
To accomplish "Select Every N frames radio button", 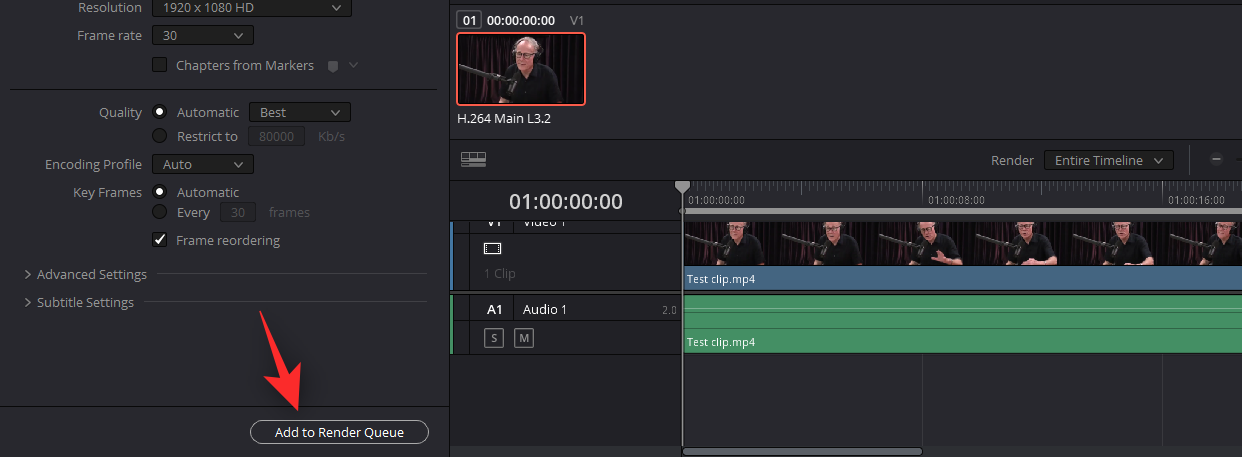I will (x=159, y=212).
